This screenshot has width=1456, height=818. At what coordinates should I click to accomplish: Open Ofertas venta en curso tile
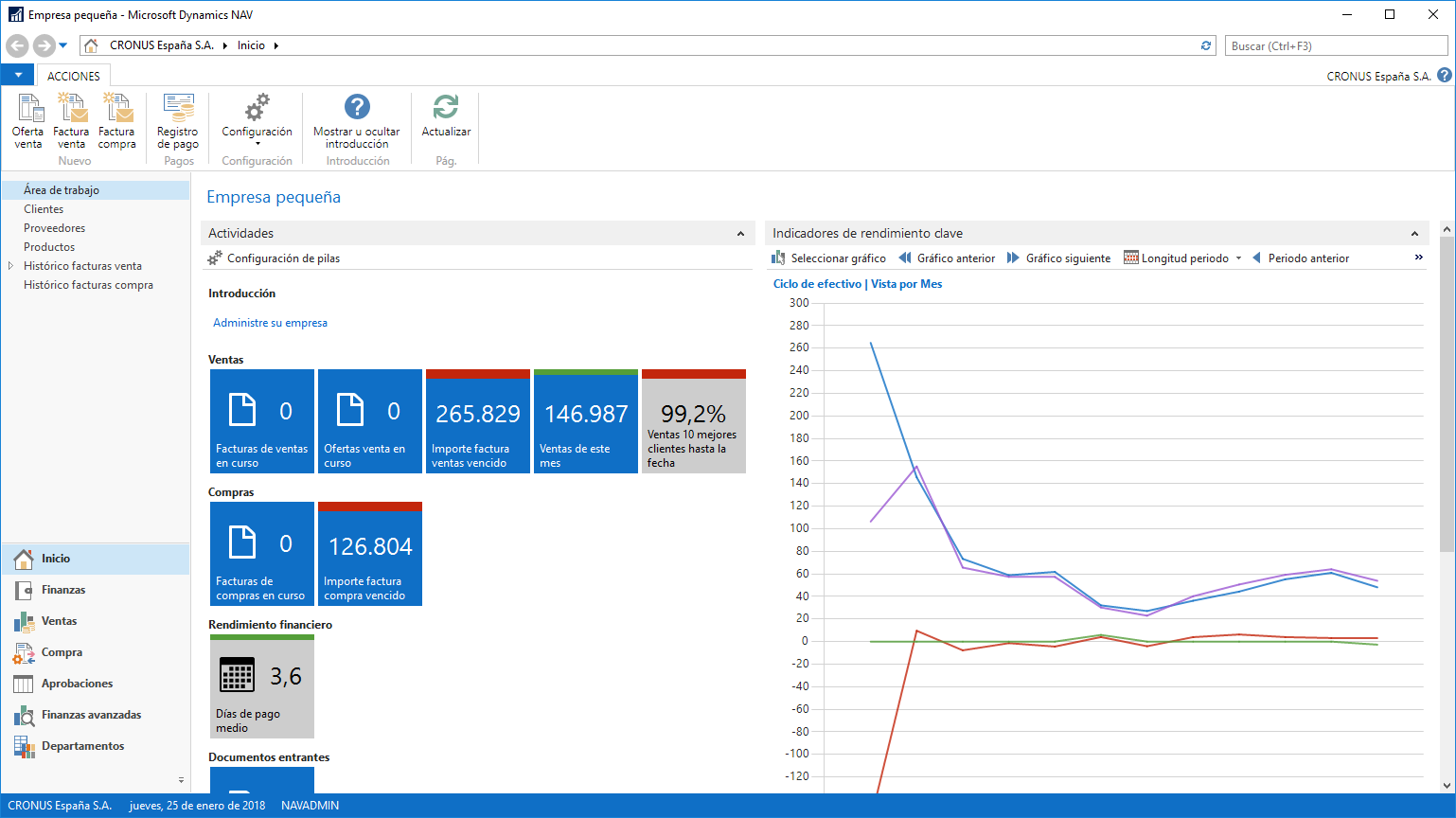(x=370, y=421)
